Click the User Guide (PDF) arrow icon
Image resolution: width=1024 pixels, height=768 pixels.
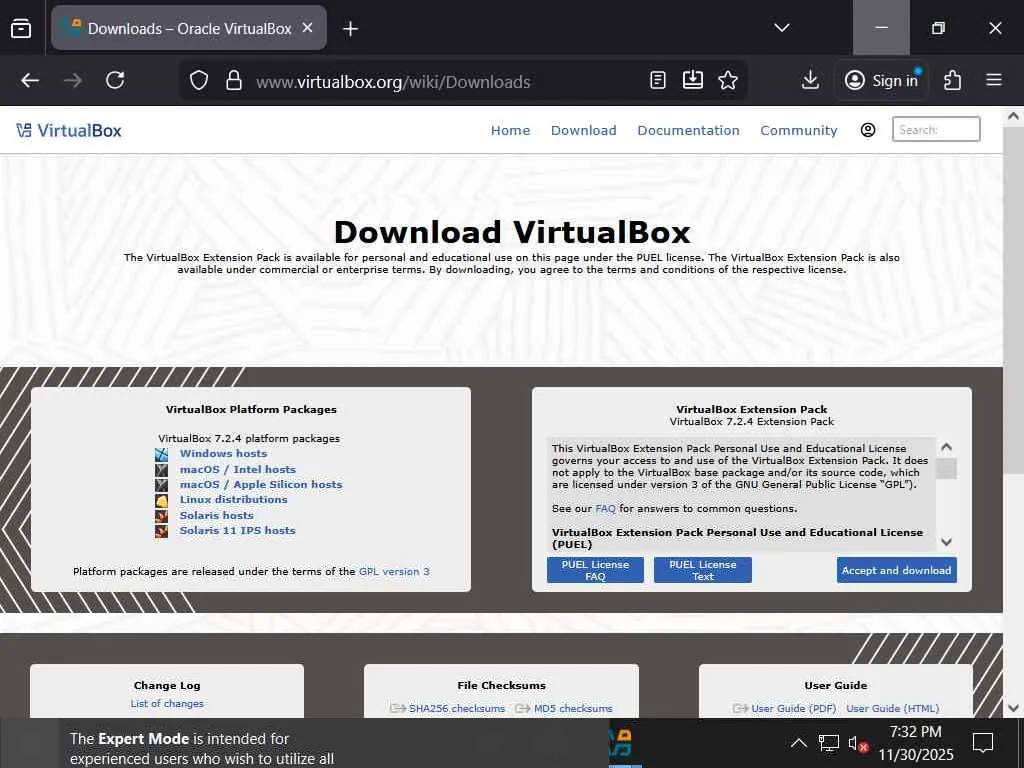pyautogui.click(x=741, y=709)
